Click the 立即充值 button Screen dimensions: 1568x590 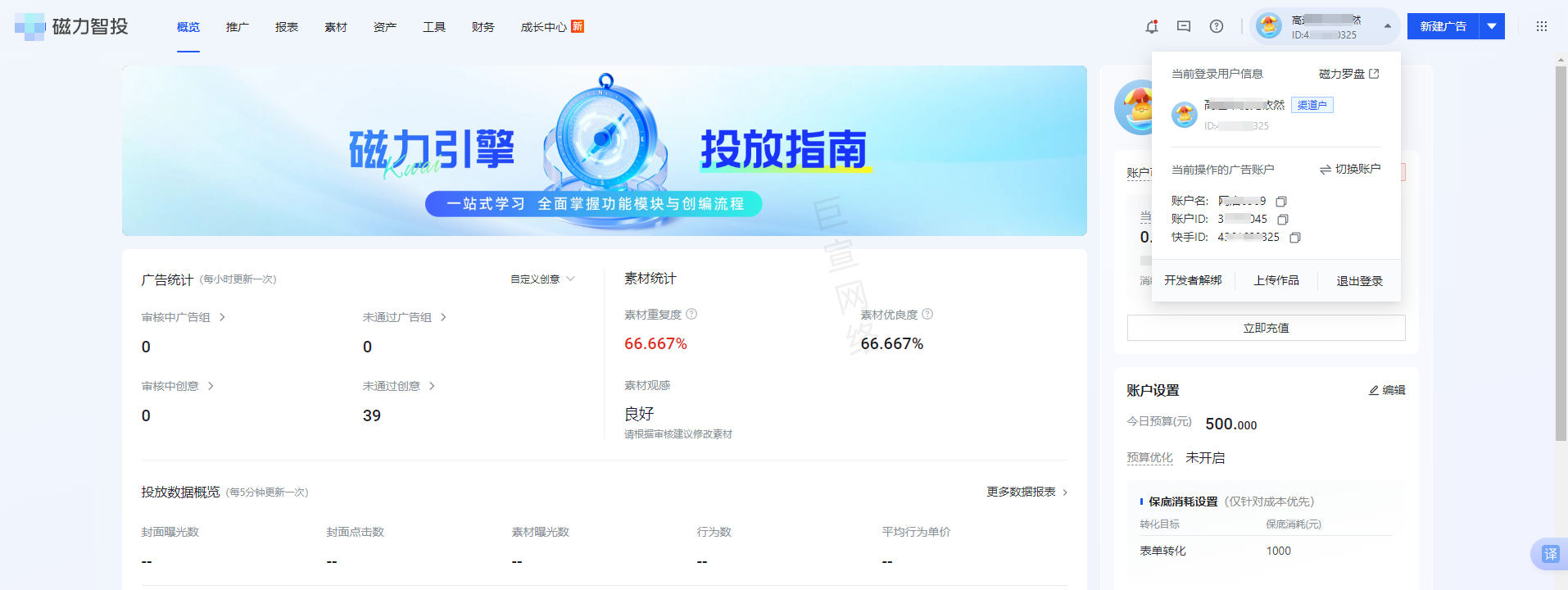click(1267, 328)
